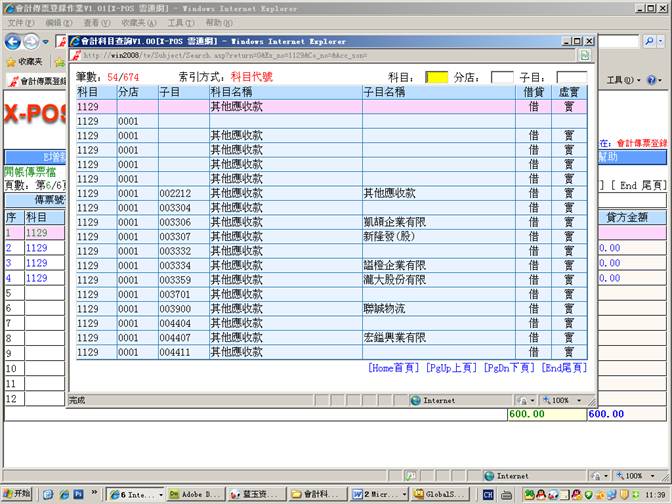Image resolution: width=672 pixels, height=504 pixels.
Task: Click the IE forward navigation arrow
Action: (x=32, y=42)
